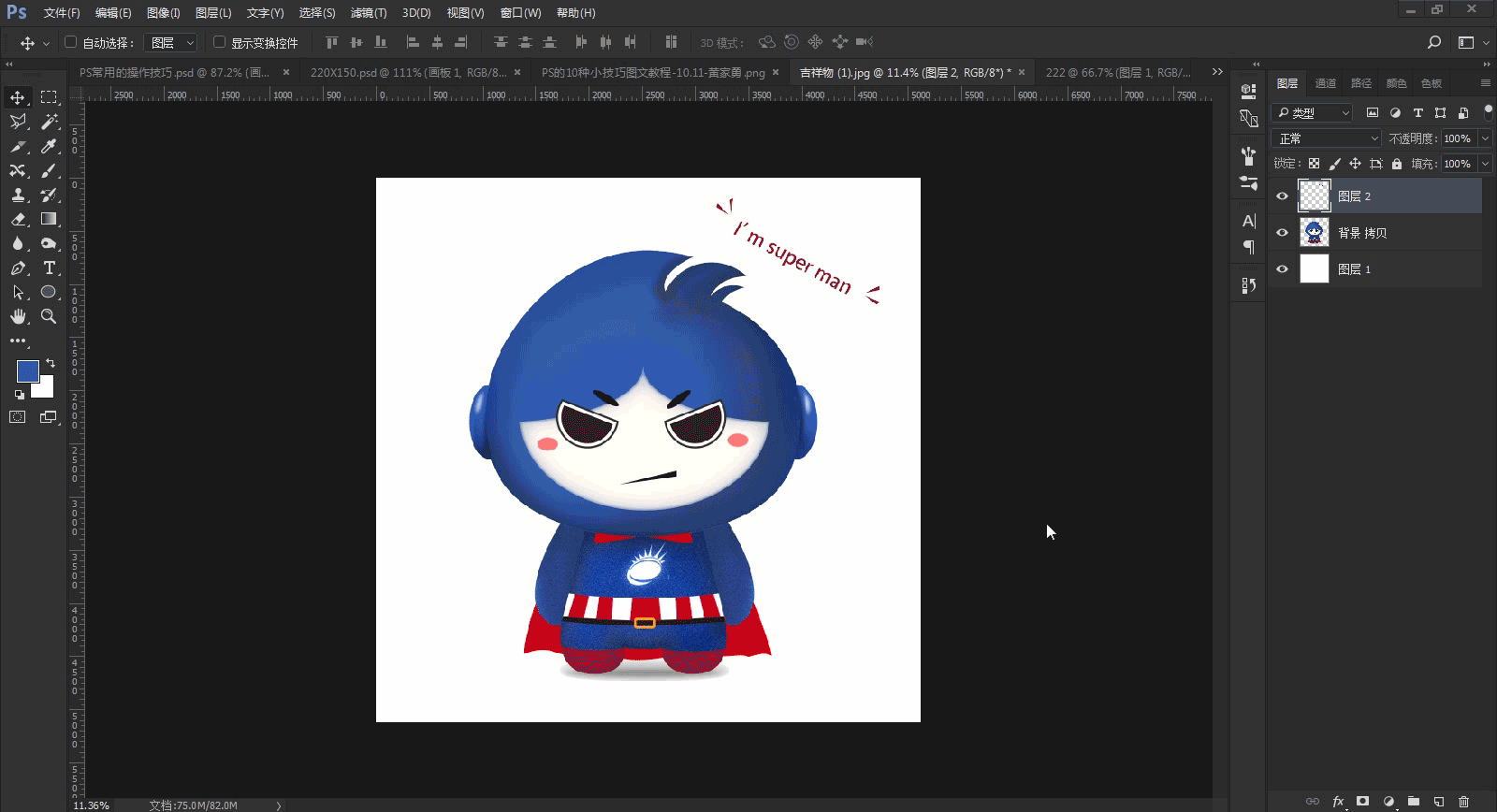Switch to the 通道 panel tab
Viewport: 1497px width, 812px height.
(x=1325, y=83)
